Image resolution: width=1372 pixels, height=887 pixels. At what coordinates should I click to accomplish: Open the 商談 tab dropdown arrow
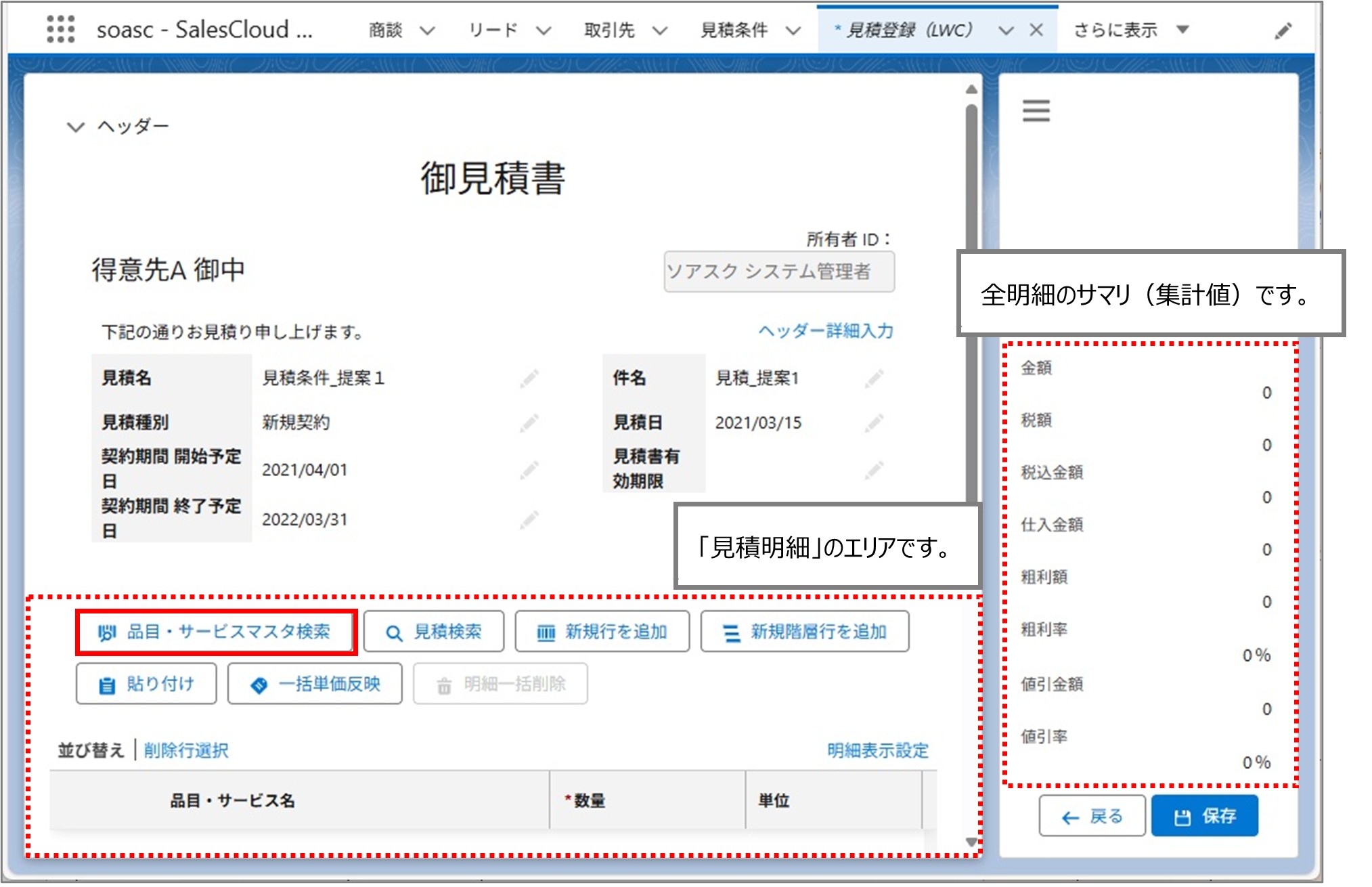point(426,30)
